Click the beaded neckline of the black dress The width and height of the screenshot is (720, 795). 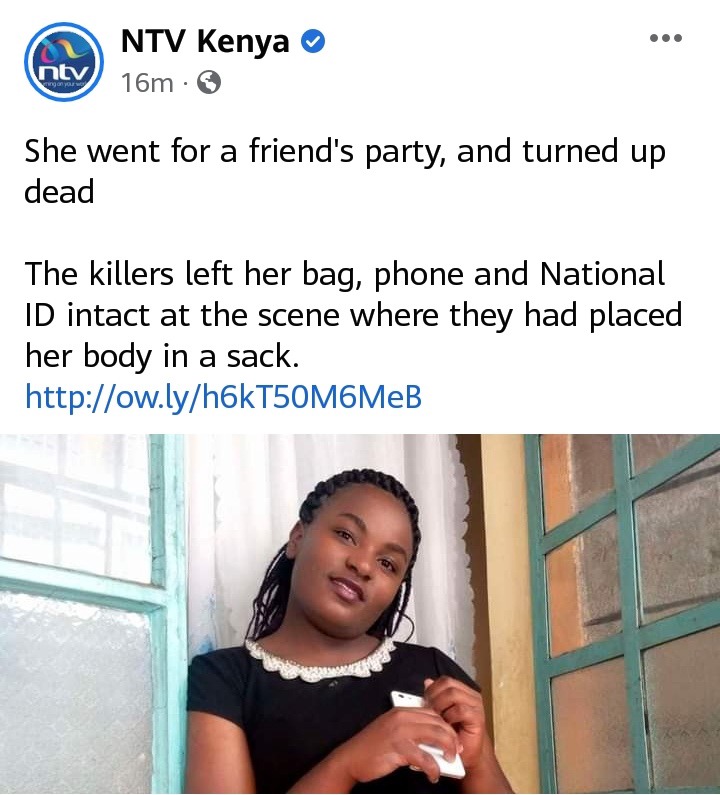[320, 661]
